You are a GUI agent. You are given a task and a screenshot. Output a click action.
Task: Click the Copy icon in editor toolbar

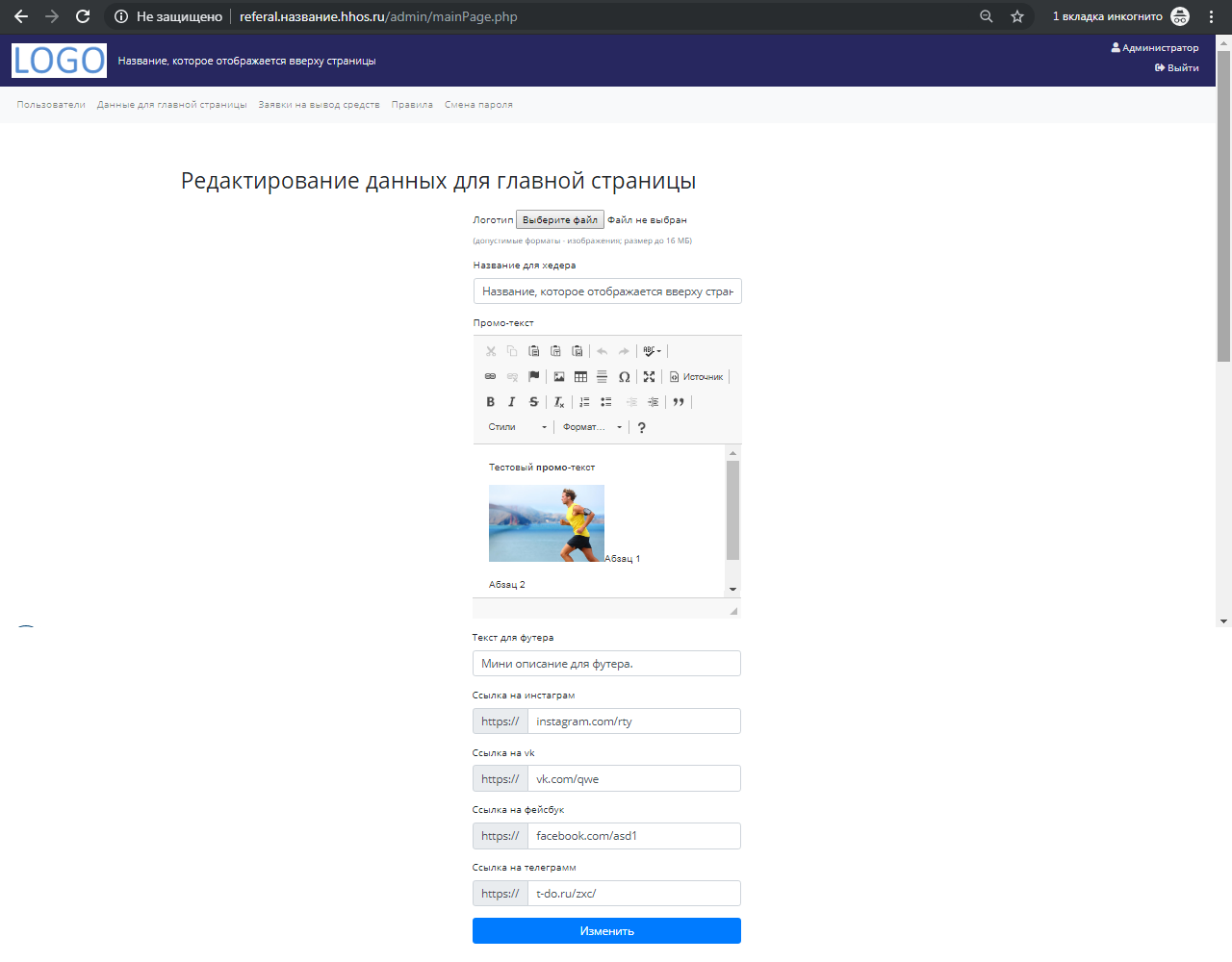pos(512,351)
